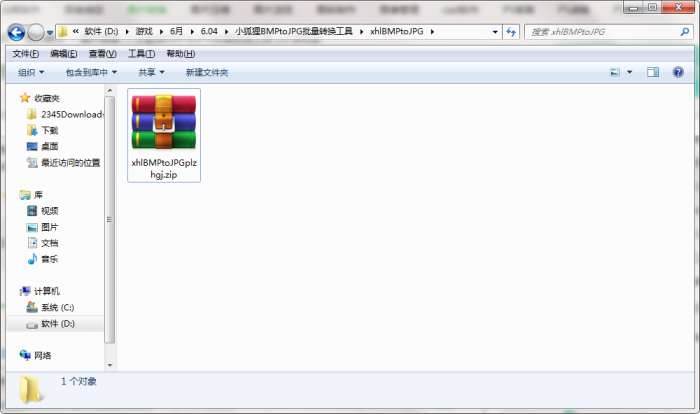Open the 共享 dropdown
This screenshot has width=700, height=414.
151,72
